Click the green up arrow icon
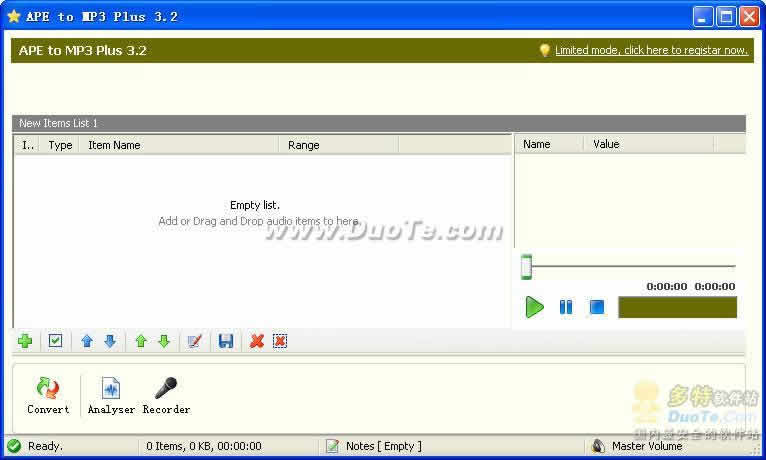Screen dimensions: 766x460 tap(141, 341)
